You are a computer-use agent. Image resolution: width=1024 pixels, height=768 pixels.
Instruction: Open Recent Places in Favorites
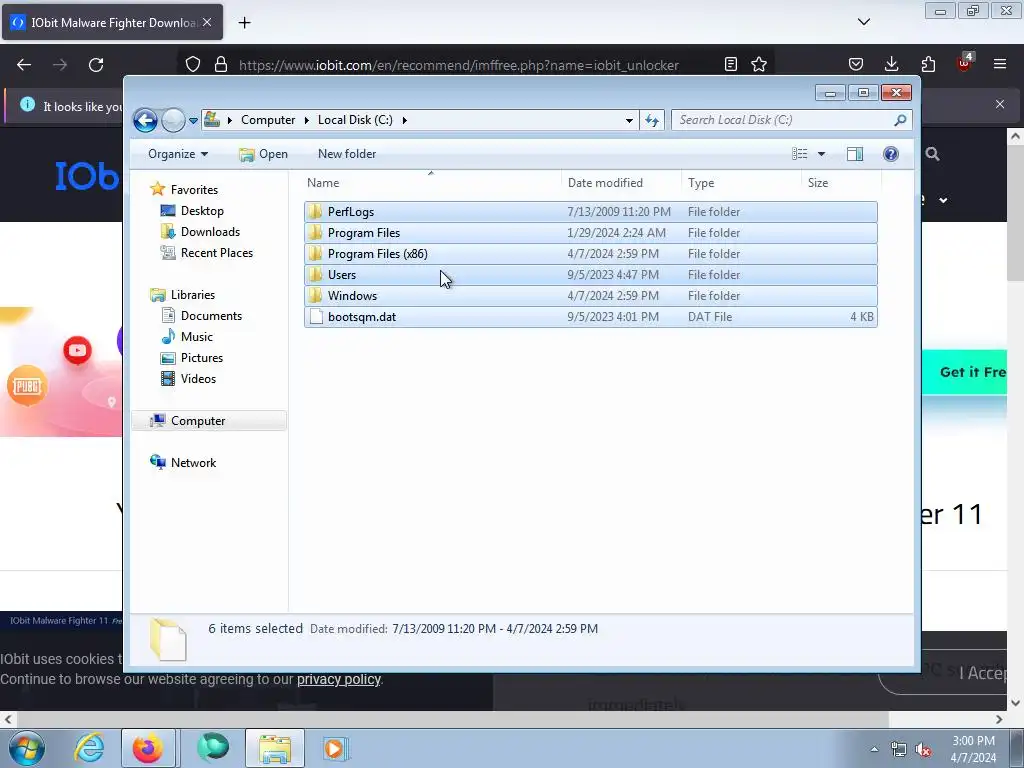(x=216, y=253)
